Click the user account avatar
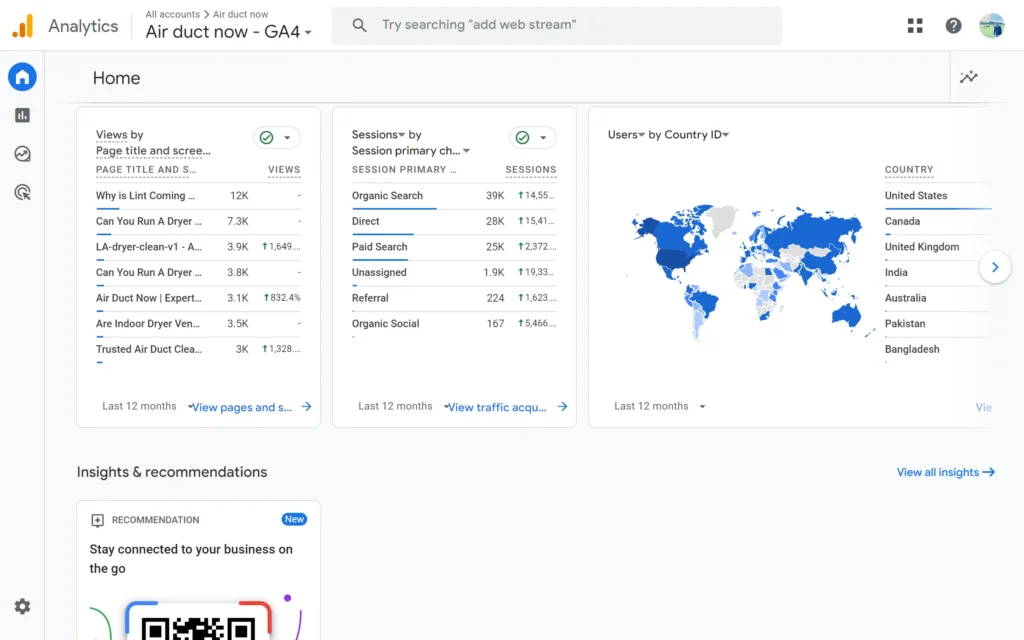1024x640 pixels. coord(991,26)
